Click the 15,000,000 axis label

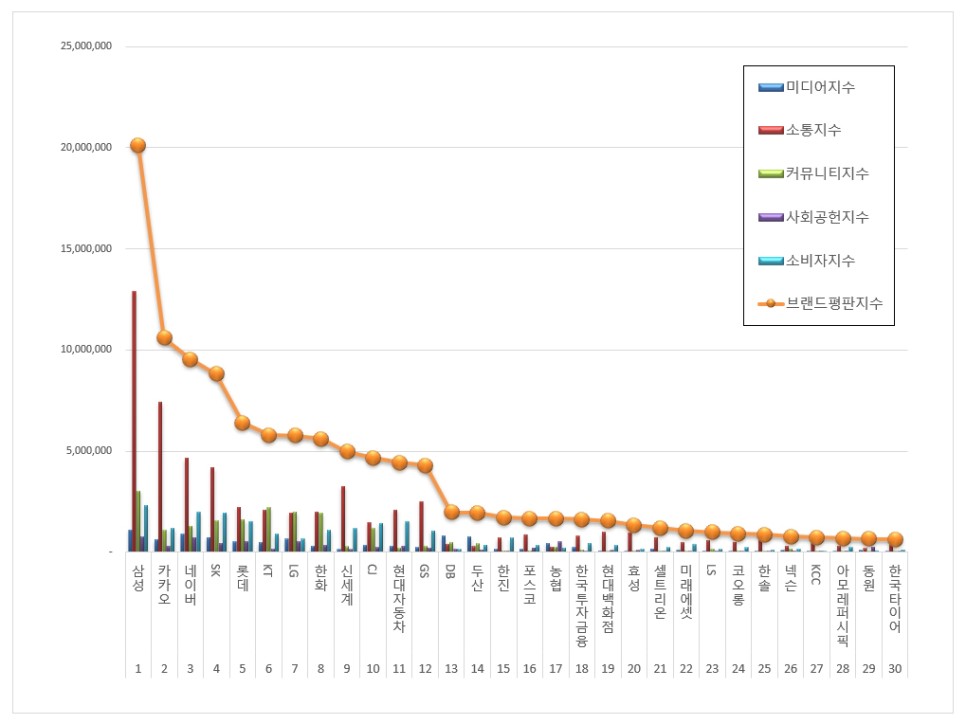tap(86, 249)
